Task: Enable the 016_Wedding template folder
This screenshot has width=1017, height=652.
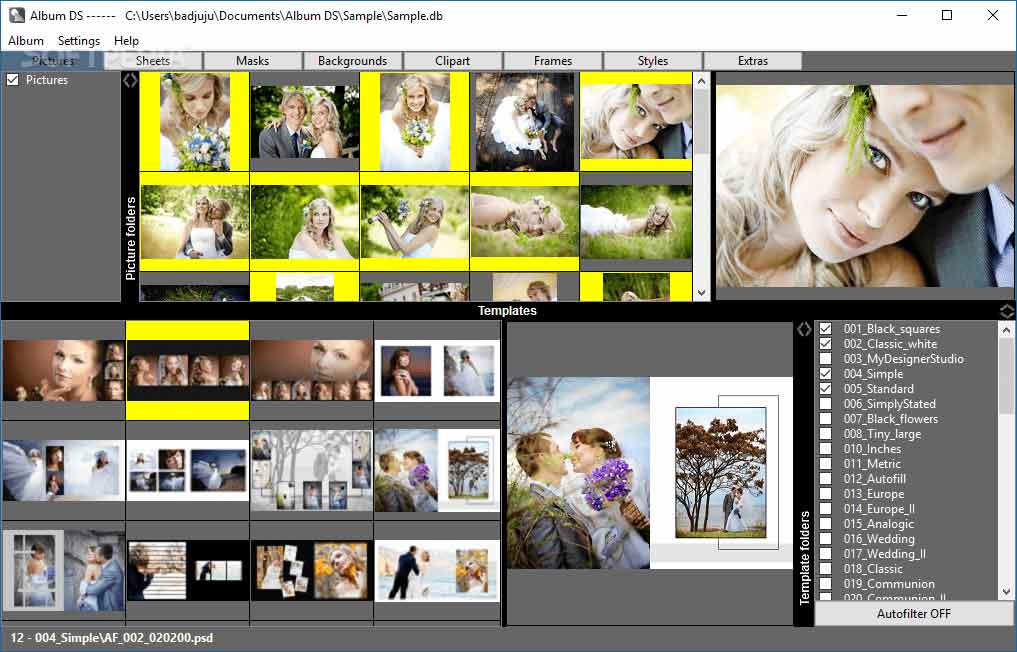Action: click(825, 538)
